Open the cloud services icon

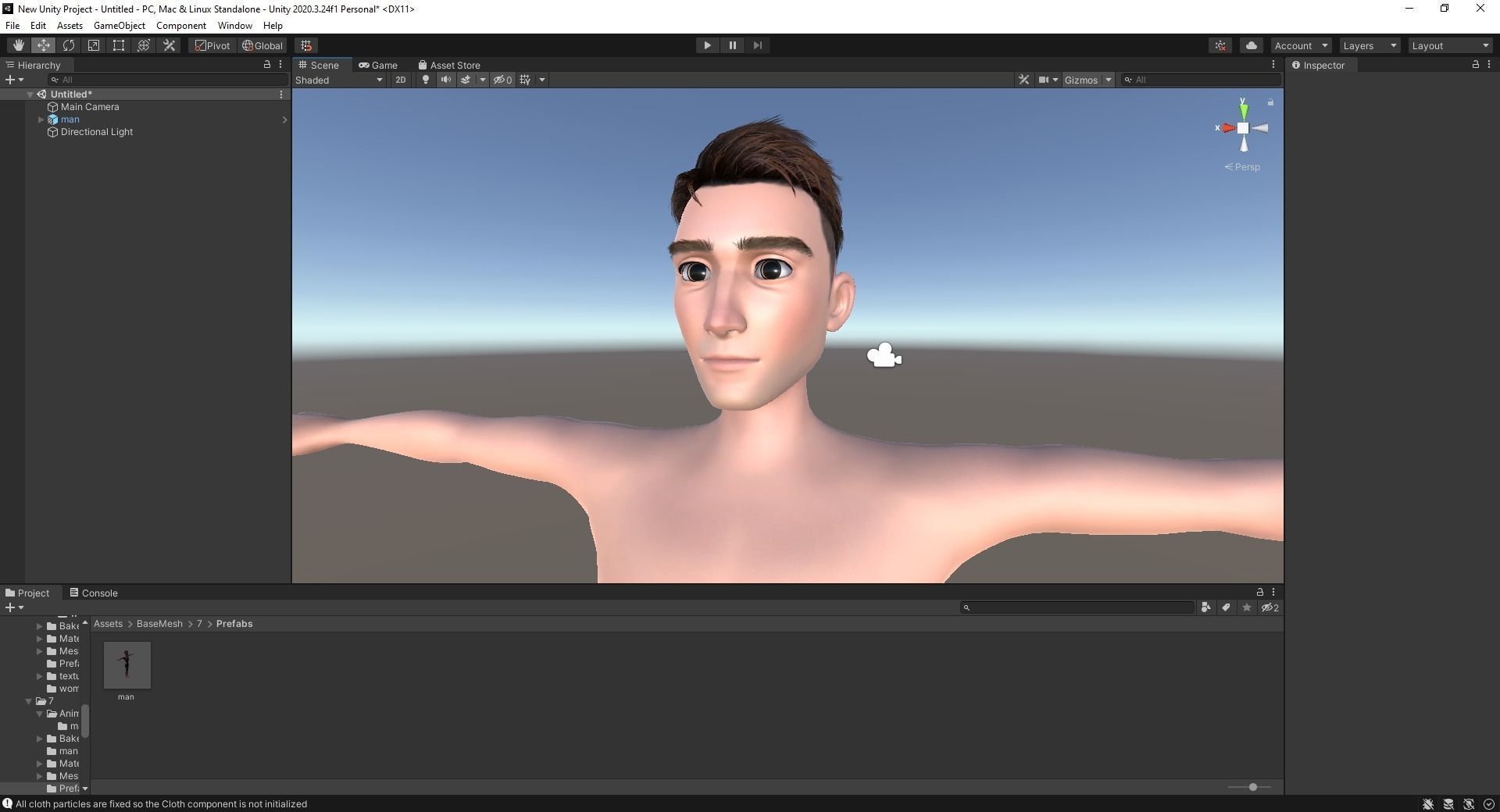point(1251,45)
